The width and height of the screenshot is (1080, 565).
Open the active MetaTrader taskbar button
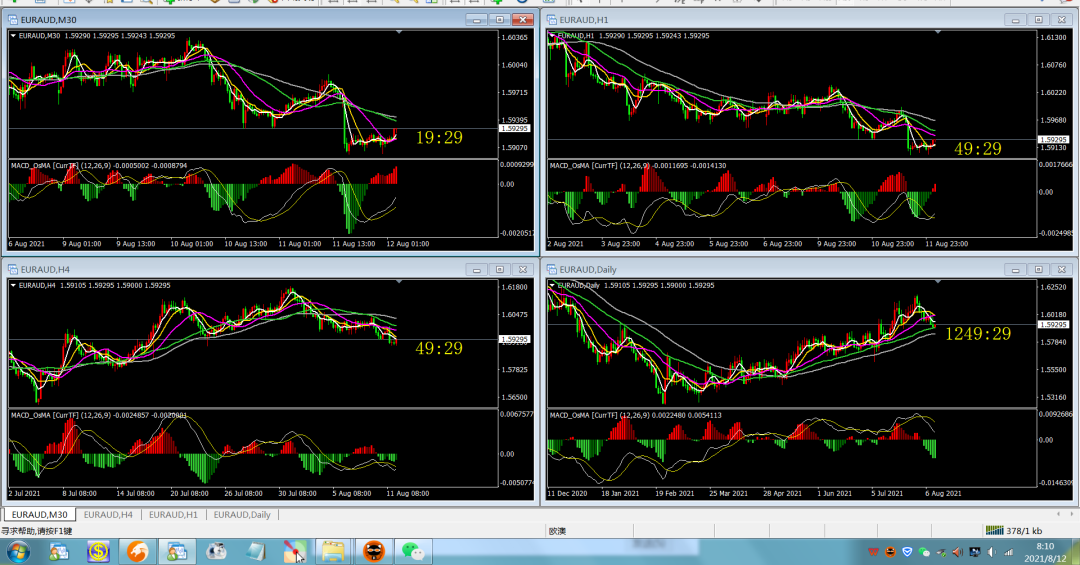pyautogui.click(x=177, y=552)
